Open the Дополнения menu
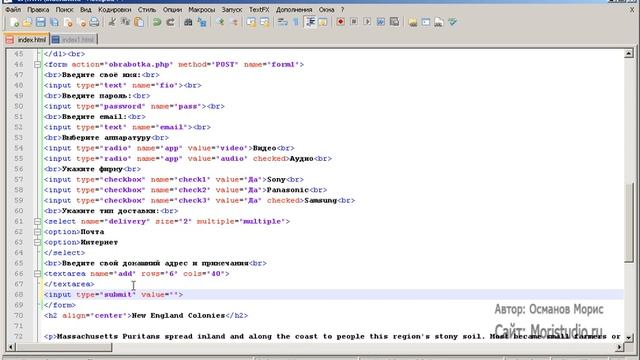This screenshot has width=640, height=360. pos(294,9)
